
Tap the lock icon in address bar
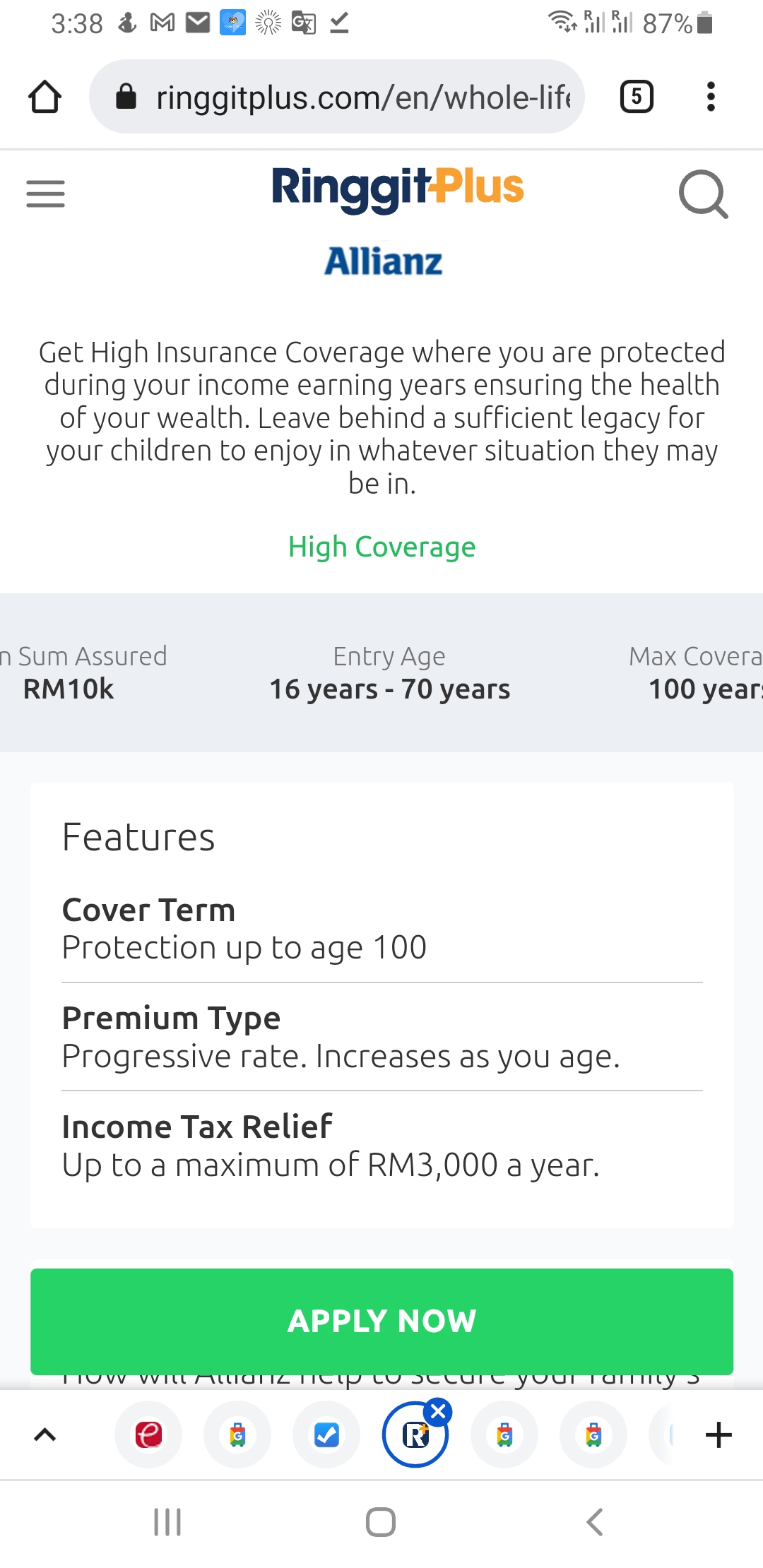(126, 97)
